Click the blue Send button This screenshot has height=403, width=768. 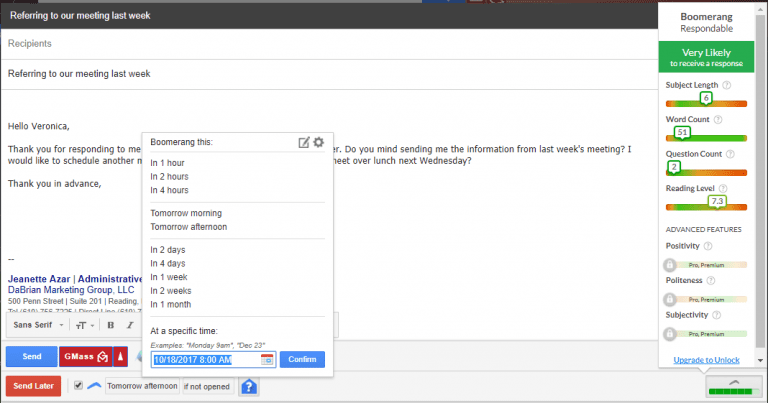pos(32,356)
